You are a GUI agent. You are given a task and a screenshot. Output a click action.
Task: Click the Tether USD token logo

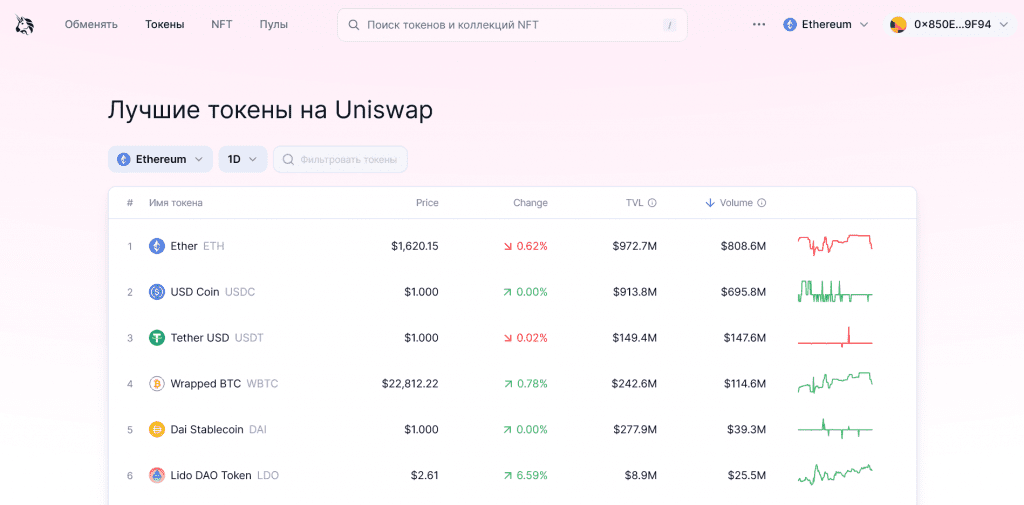157,338
